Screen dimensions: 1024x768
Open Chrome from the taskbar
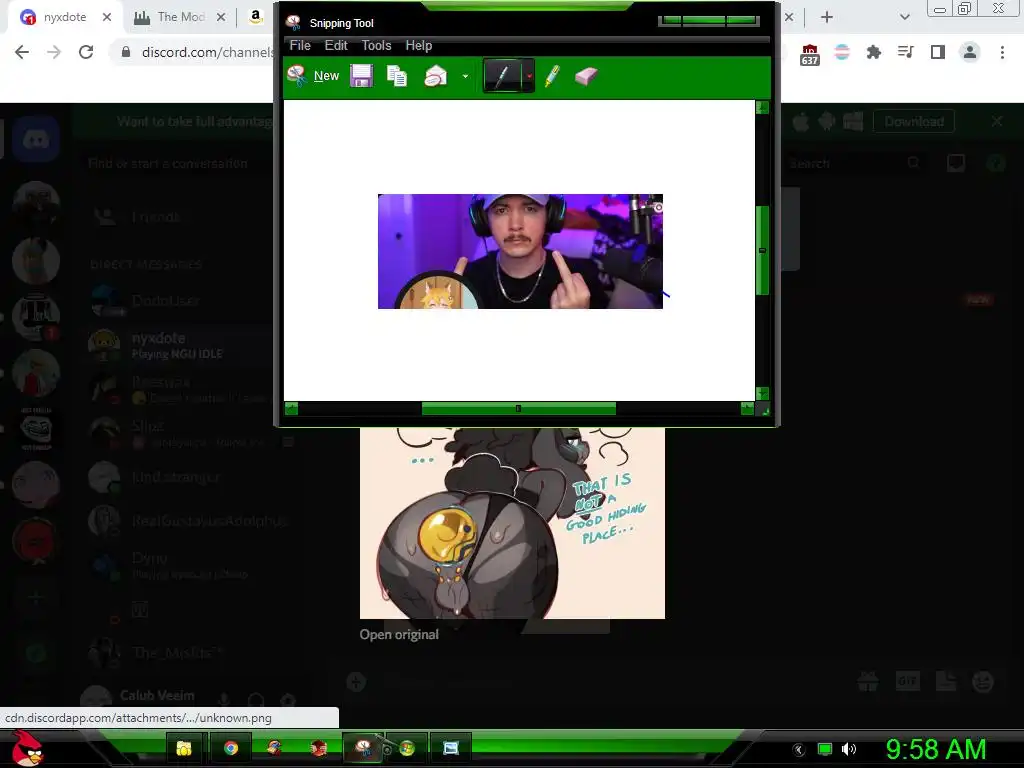point(231,748)
